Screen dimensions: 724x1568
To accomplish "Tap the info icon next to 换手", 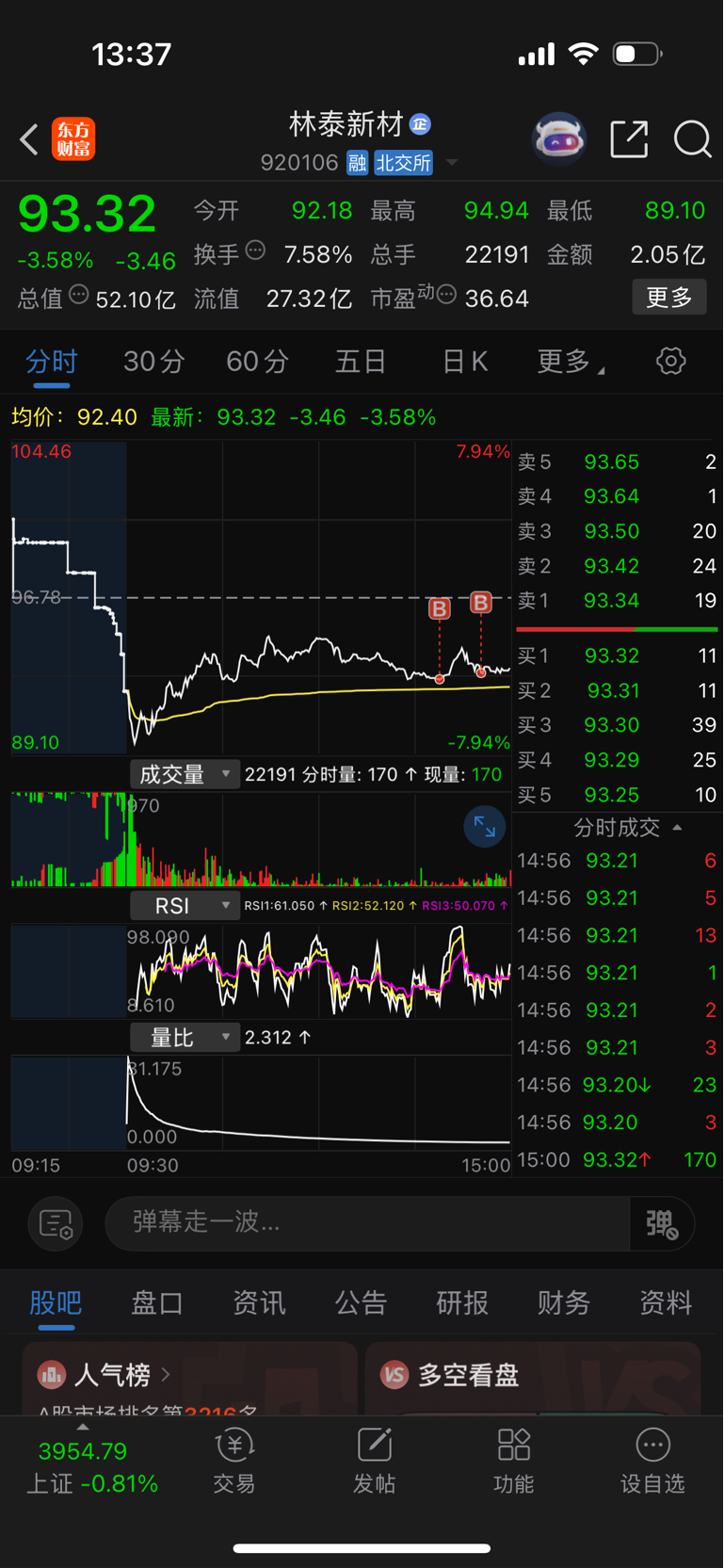I will click(x=255, y=251).
